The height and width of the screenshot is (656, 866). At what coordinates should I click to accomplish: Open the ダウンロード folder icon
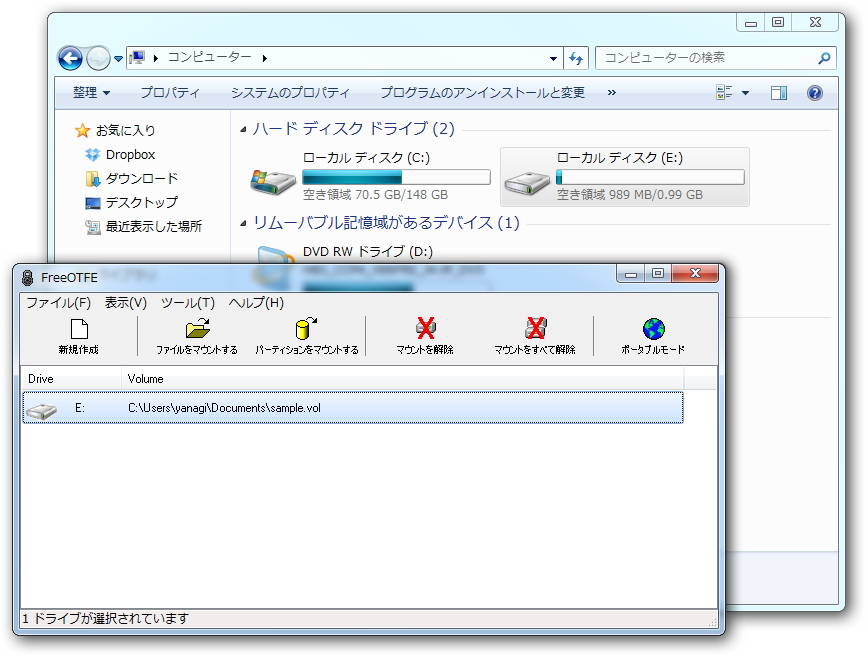pyautogui.click(x=93, y=178)
